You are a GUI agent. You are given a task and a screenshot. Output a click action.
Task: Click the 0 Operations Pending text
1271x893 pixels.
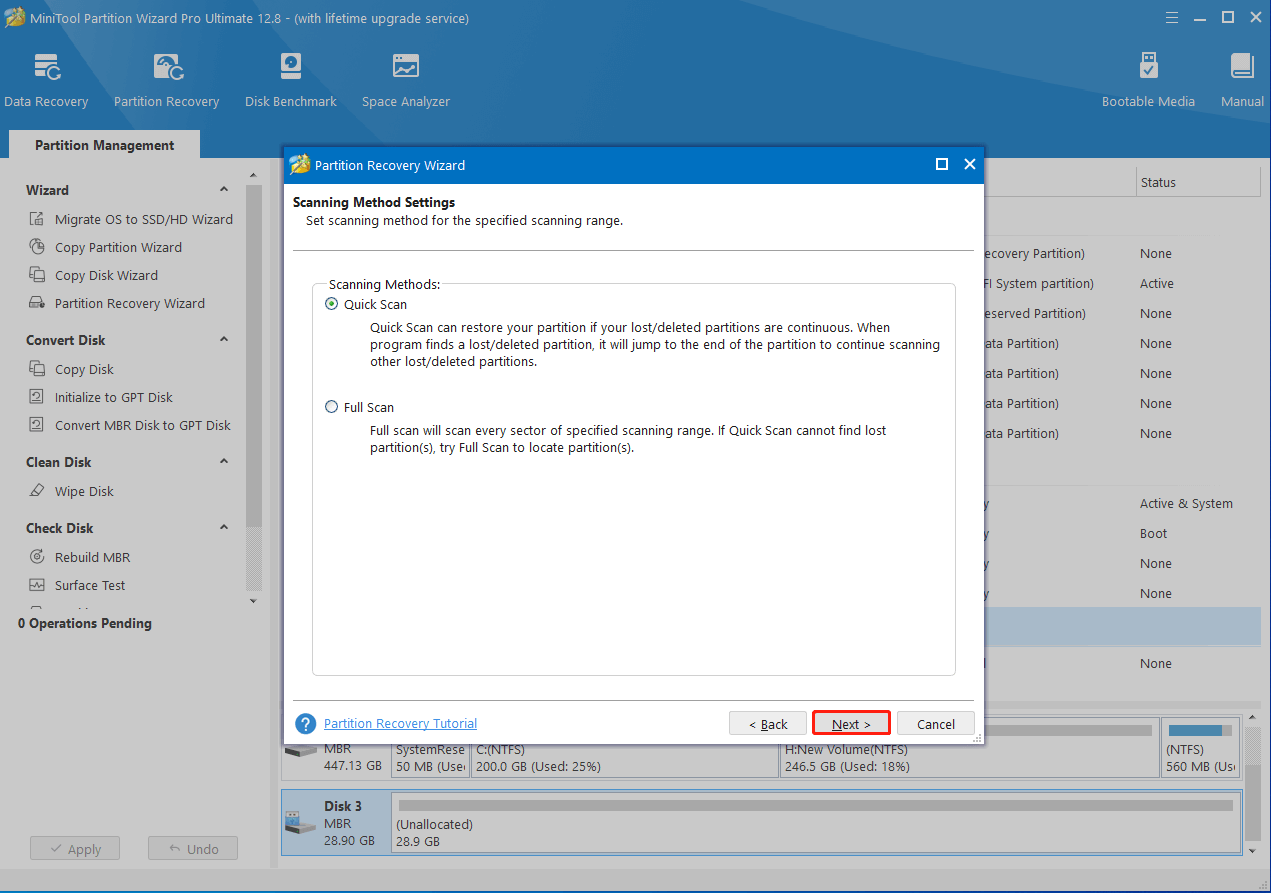(85, 623)
